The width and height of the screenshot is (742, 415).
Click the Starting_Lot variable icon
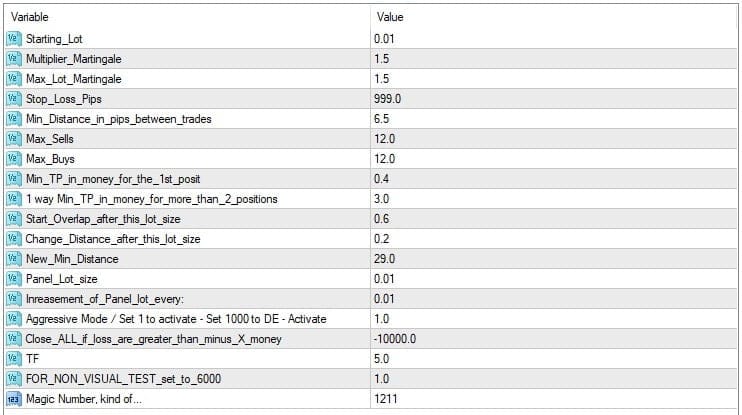click(15, 39)
